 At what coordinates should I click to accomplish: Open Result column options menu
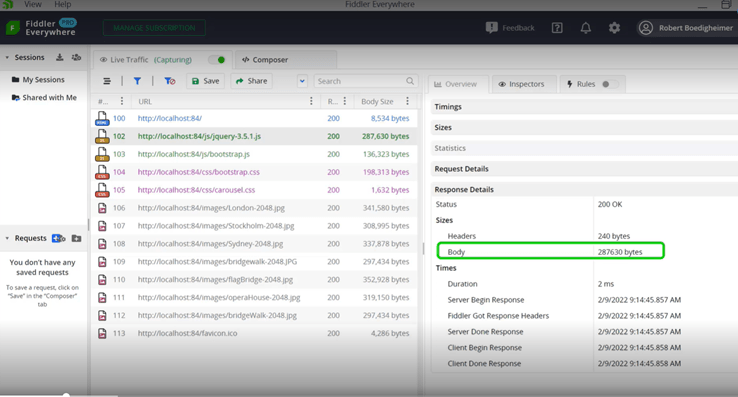(x=345, y=101)
